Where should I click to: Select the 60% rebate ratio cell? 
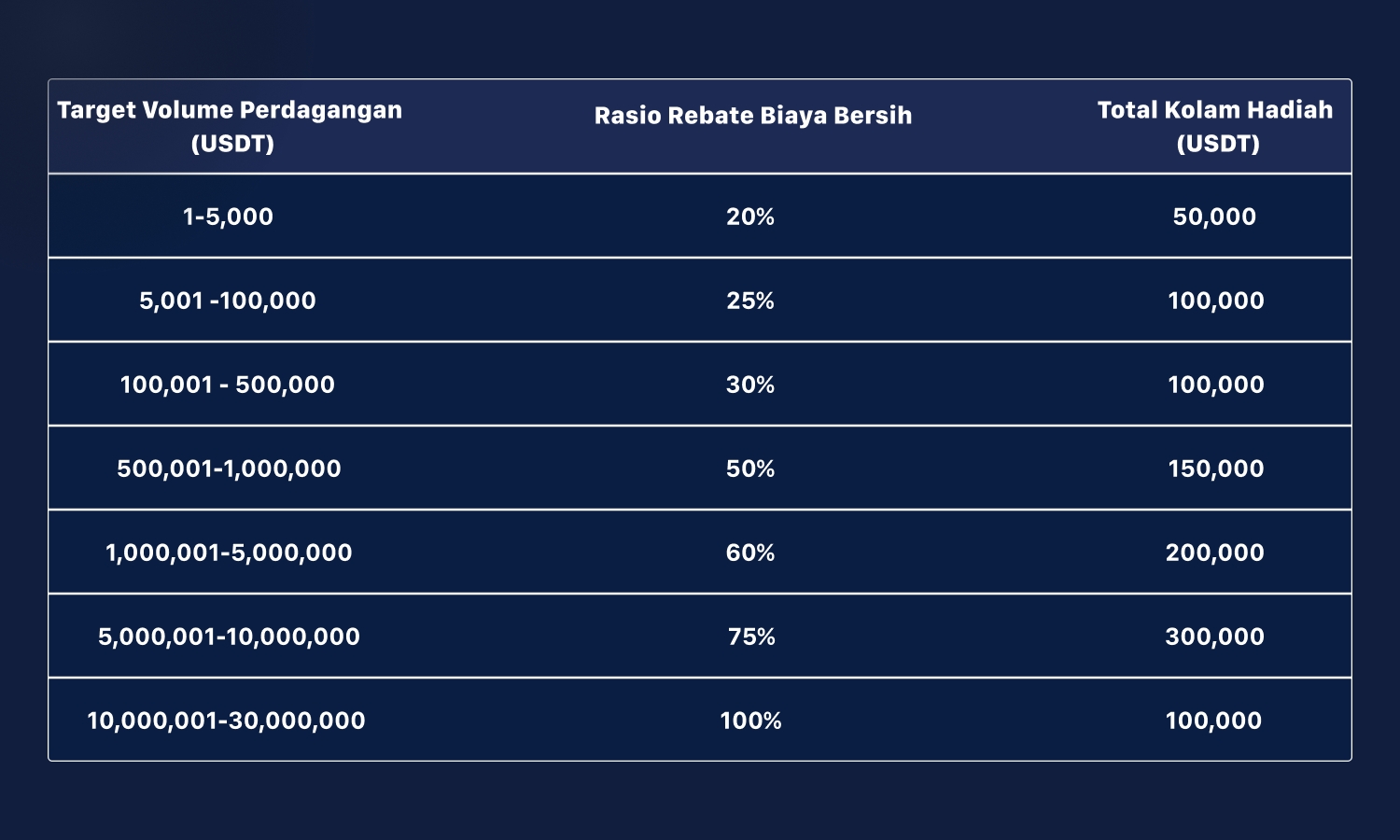tap(750, 553)
